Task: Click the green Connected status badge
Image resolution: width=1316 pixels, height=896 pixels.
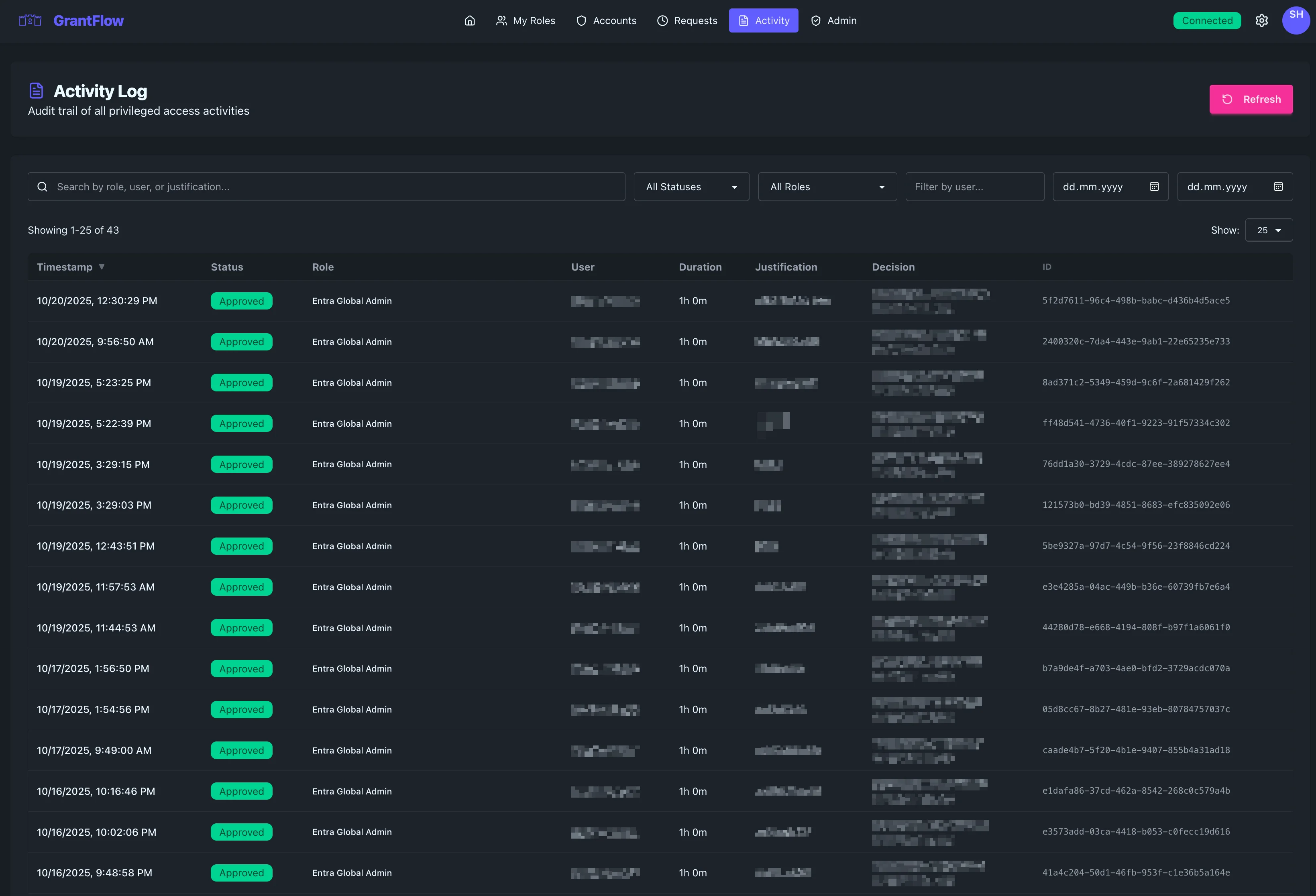Action: [x=1207, y=20]
